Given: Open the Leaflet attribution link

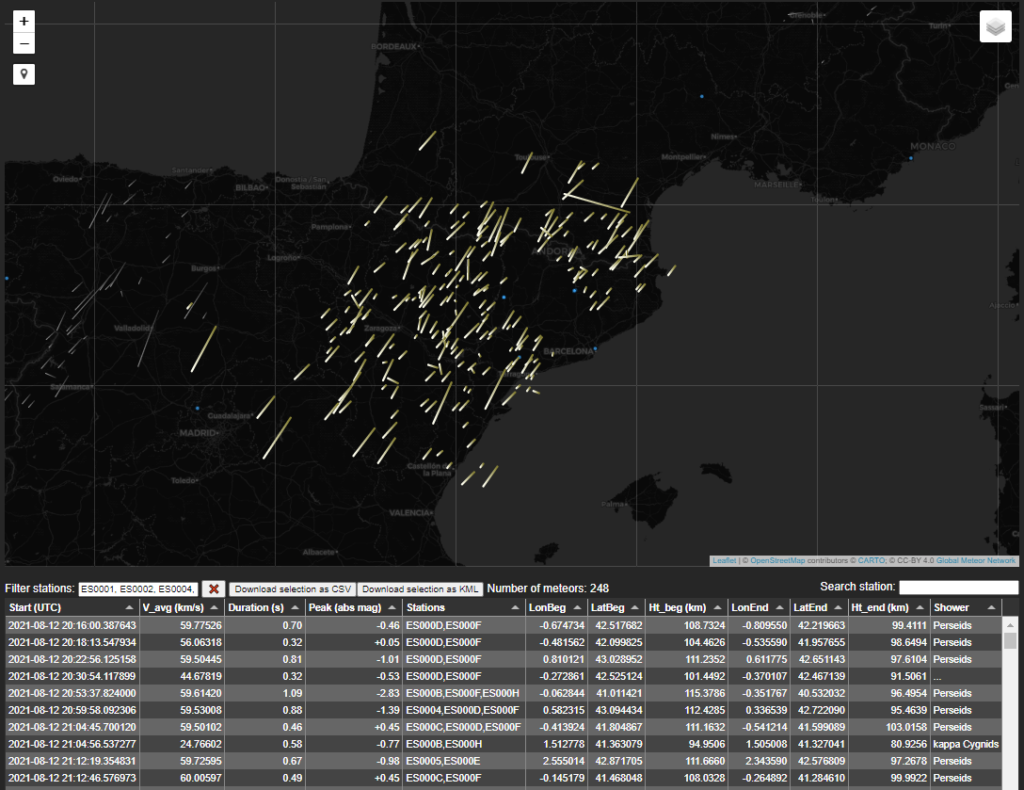Looking at the screenshot, I should point(724,561).
